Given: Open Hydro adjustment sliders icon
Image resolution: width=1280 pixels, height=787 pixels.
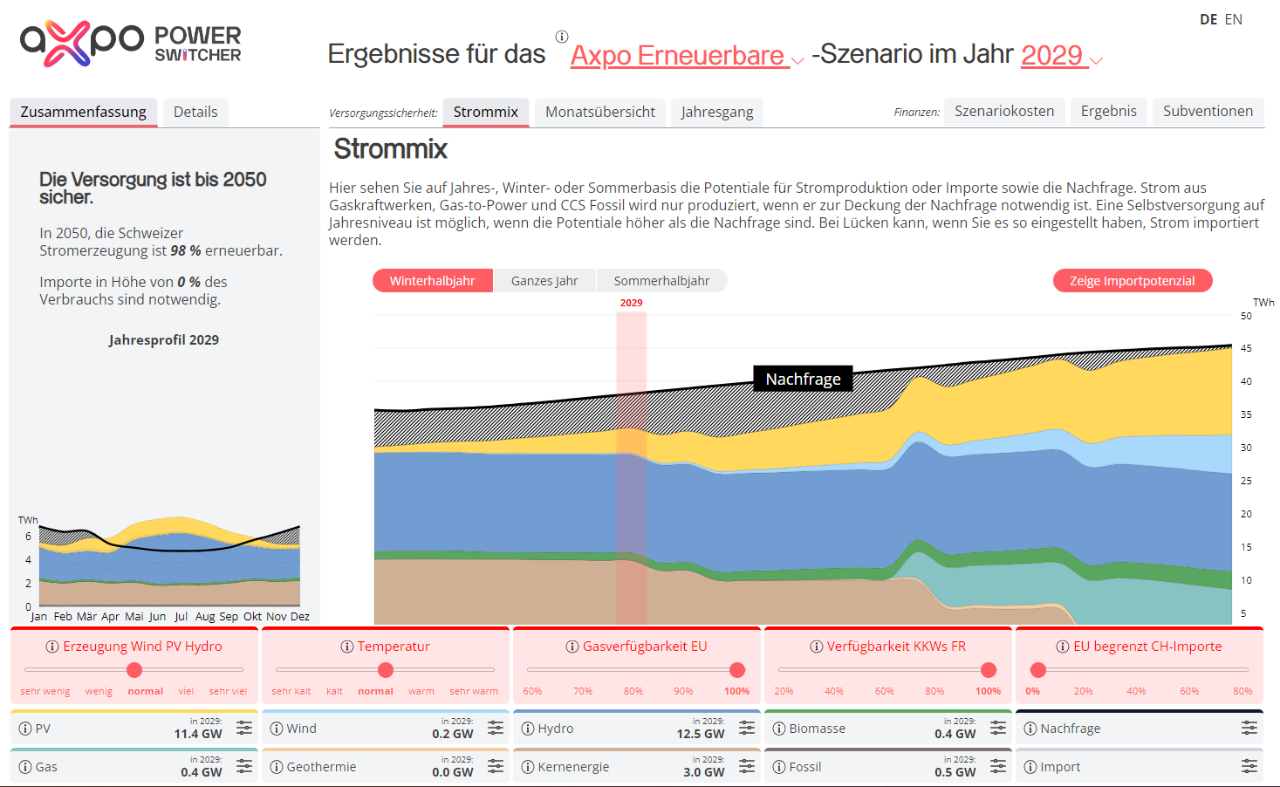Looking at the screenshot, I should 746,728.
